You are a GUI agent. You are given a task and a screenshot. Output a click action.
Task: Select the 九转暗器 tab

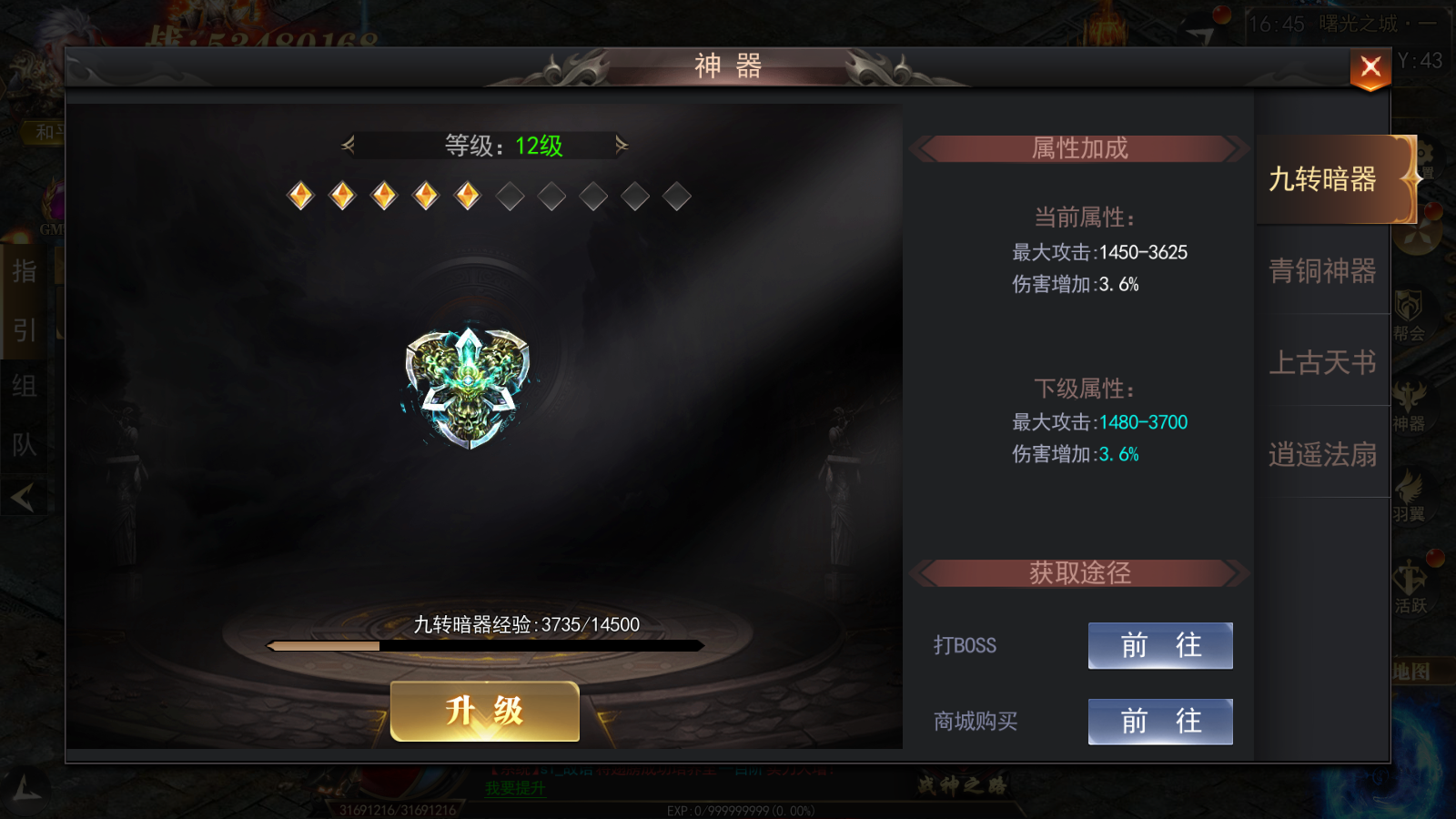[1323, 179]
